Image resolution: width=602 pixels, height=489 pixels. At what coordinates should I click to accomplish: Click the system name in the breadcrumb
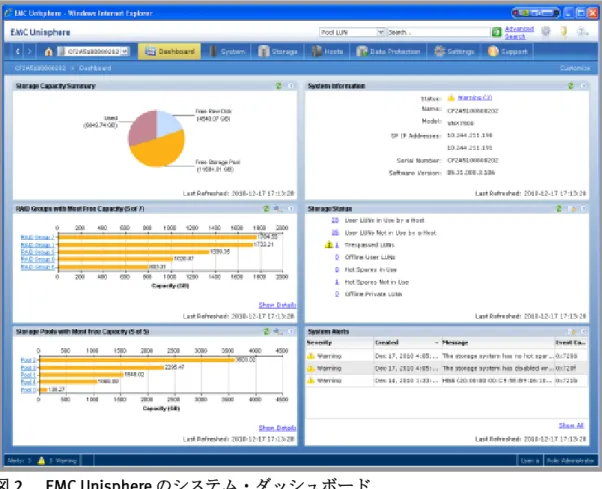40,68
